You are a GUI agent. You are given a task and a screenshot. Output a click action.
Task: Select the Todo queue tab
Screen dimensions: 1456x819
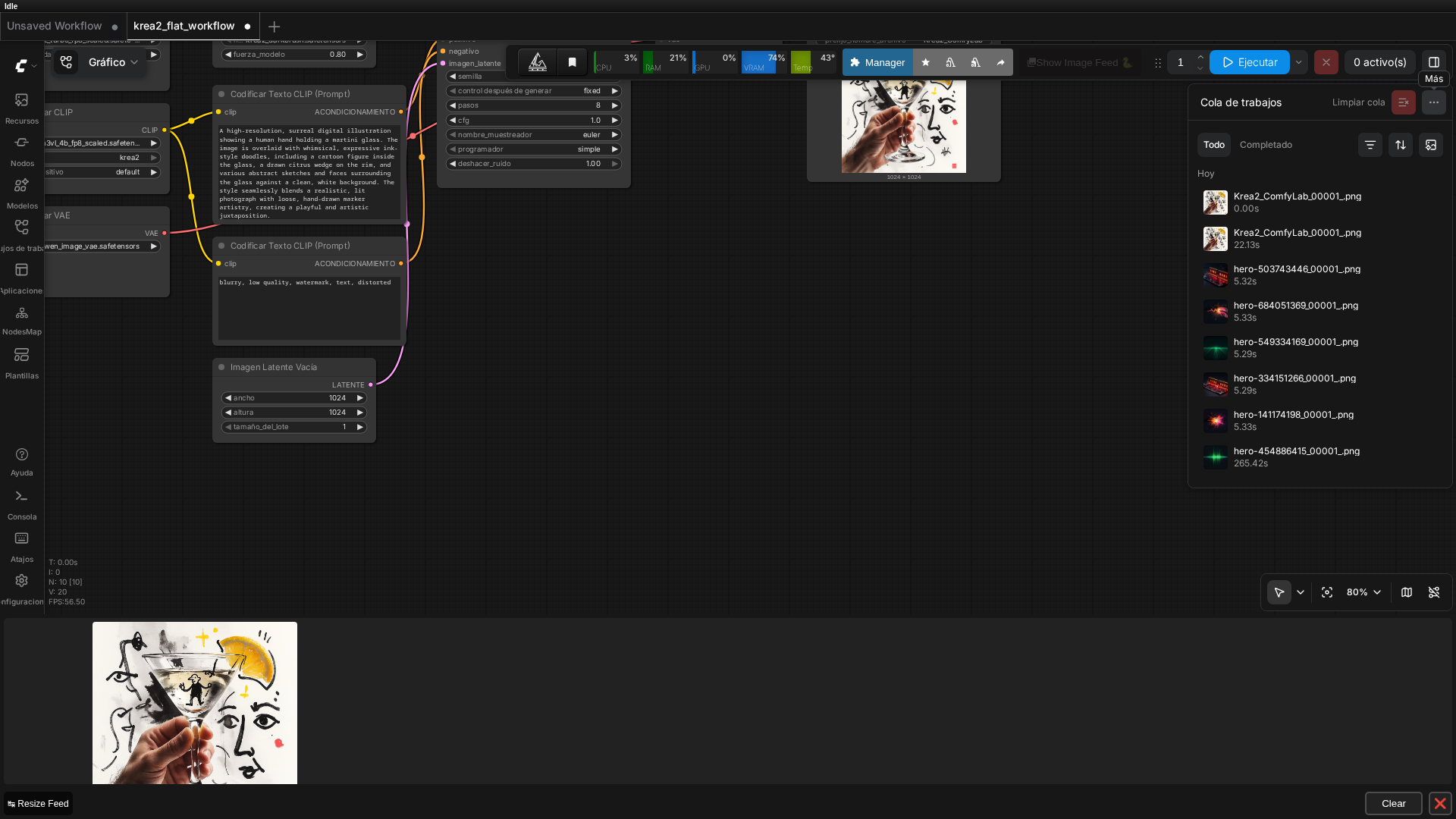point(1213,145)
